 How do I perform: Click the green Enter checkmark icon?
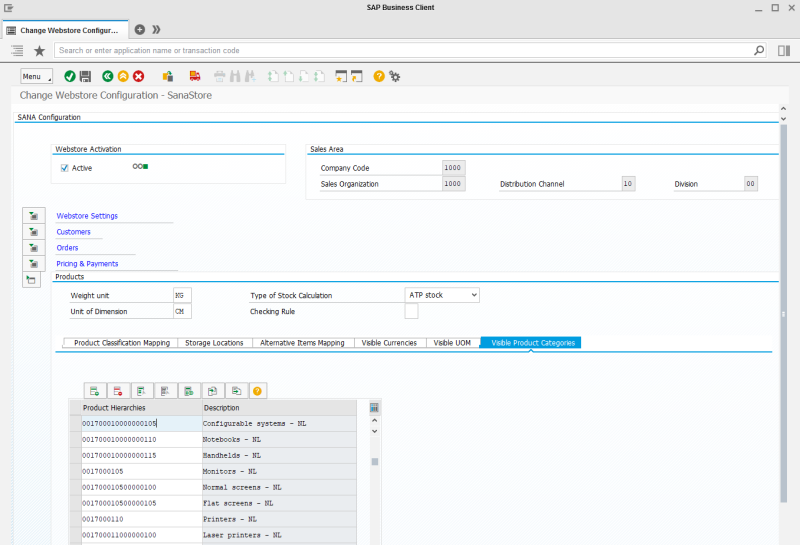point(70,77)
